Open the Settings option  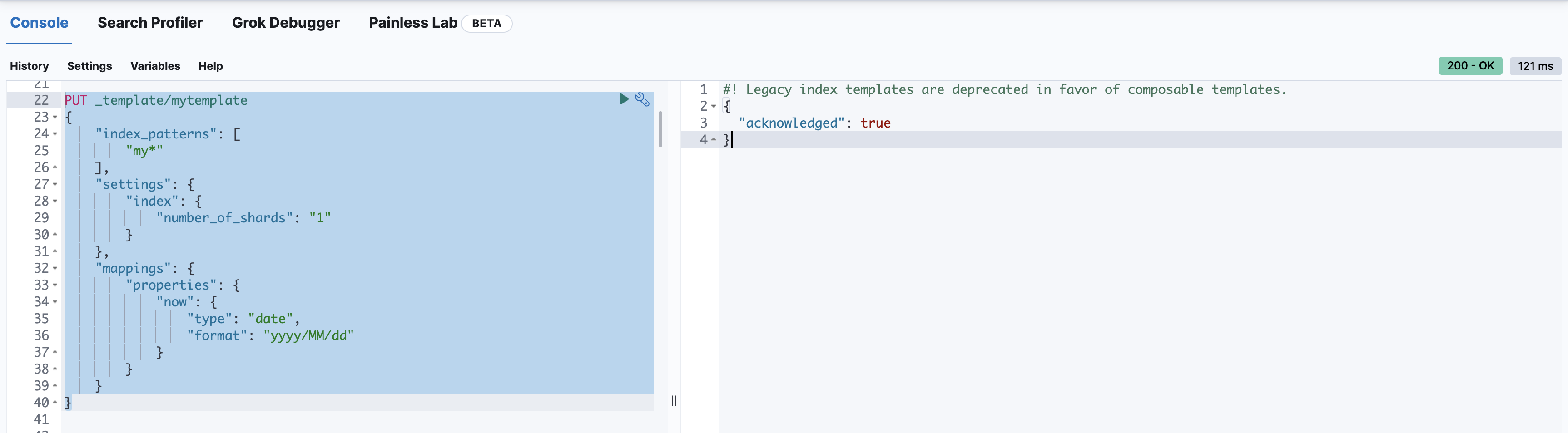coord(89,66)
